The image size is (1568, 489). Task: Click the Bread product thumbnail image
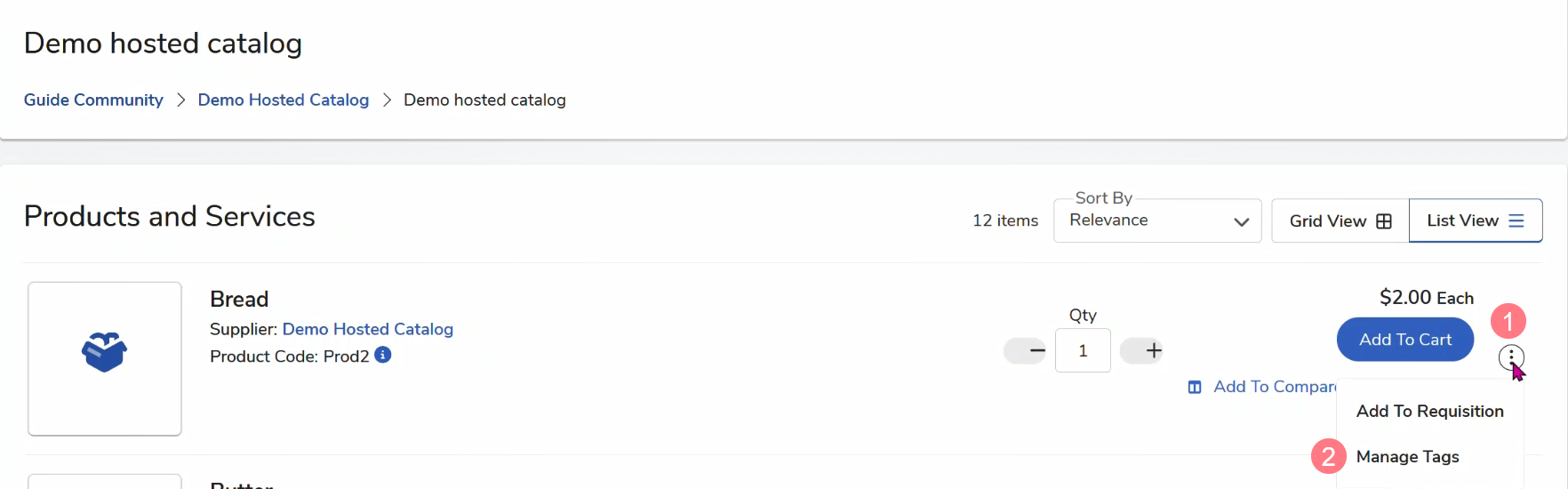105,358
